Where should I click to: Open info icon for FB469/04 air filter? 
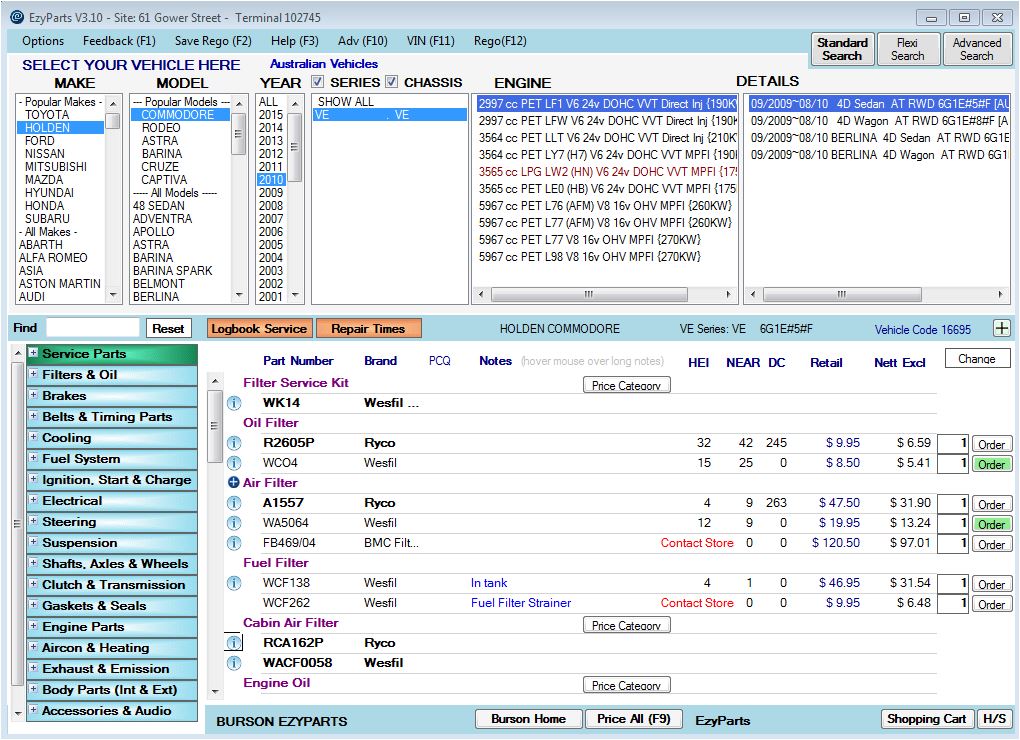click(234, 543)
